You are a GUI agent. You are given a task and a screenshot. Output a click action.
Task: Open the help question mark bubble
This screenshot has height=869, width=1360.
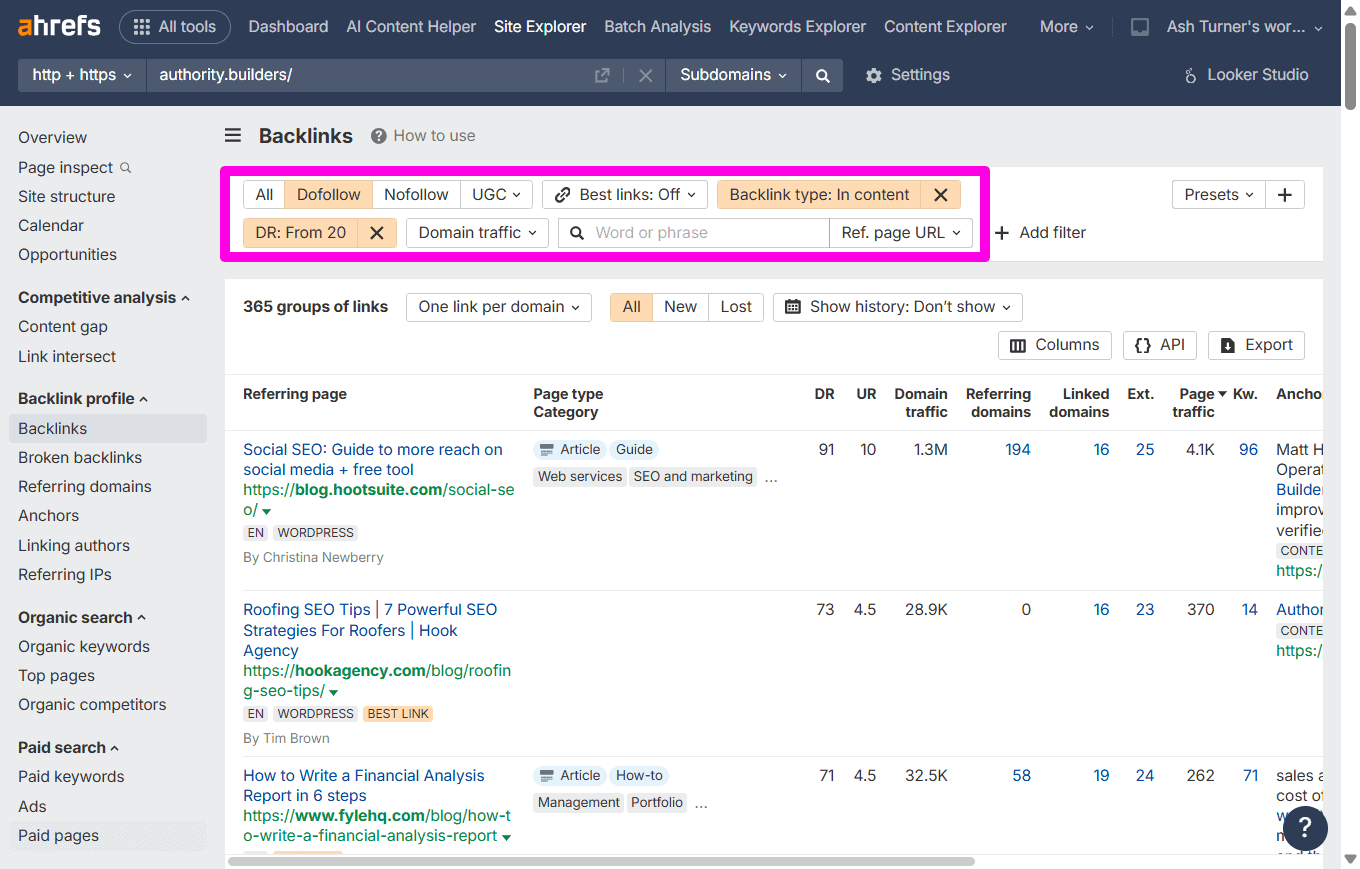pyautogui.click(x=1305, y=828)
